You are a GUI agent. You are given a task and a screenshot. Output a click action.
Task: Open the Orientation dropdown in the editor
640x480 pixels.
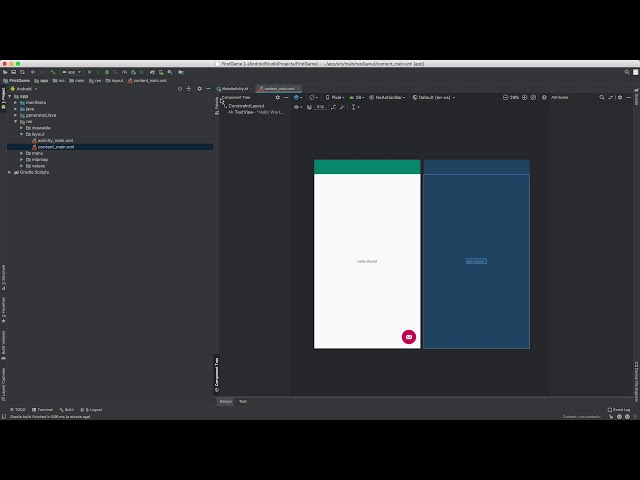(313, 98)
